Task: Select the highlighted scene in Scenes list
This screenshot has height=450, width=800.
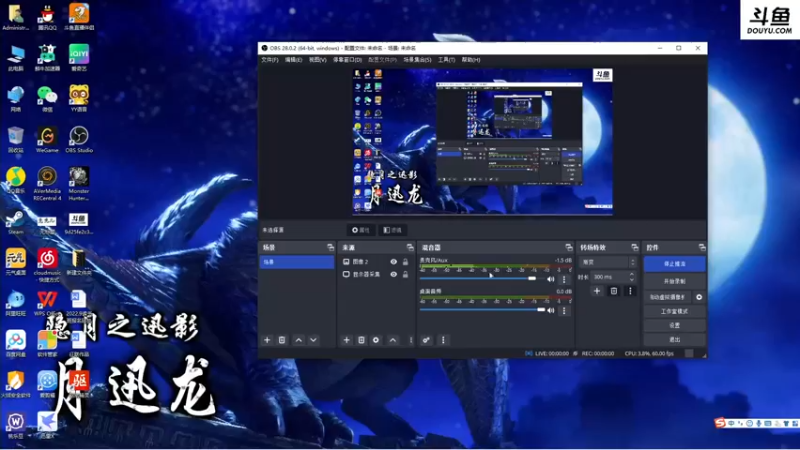Action: pos(296,262)
